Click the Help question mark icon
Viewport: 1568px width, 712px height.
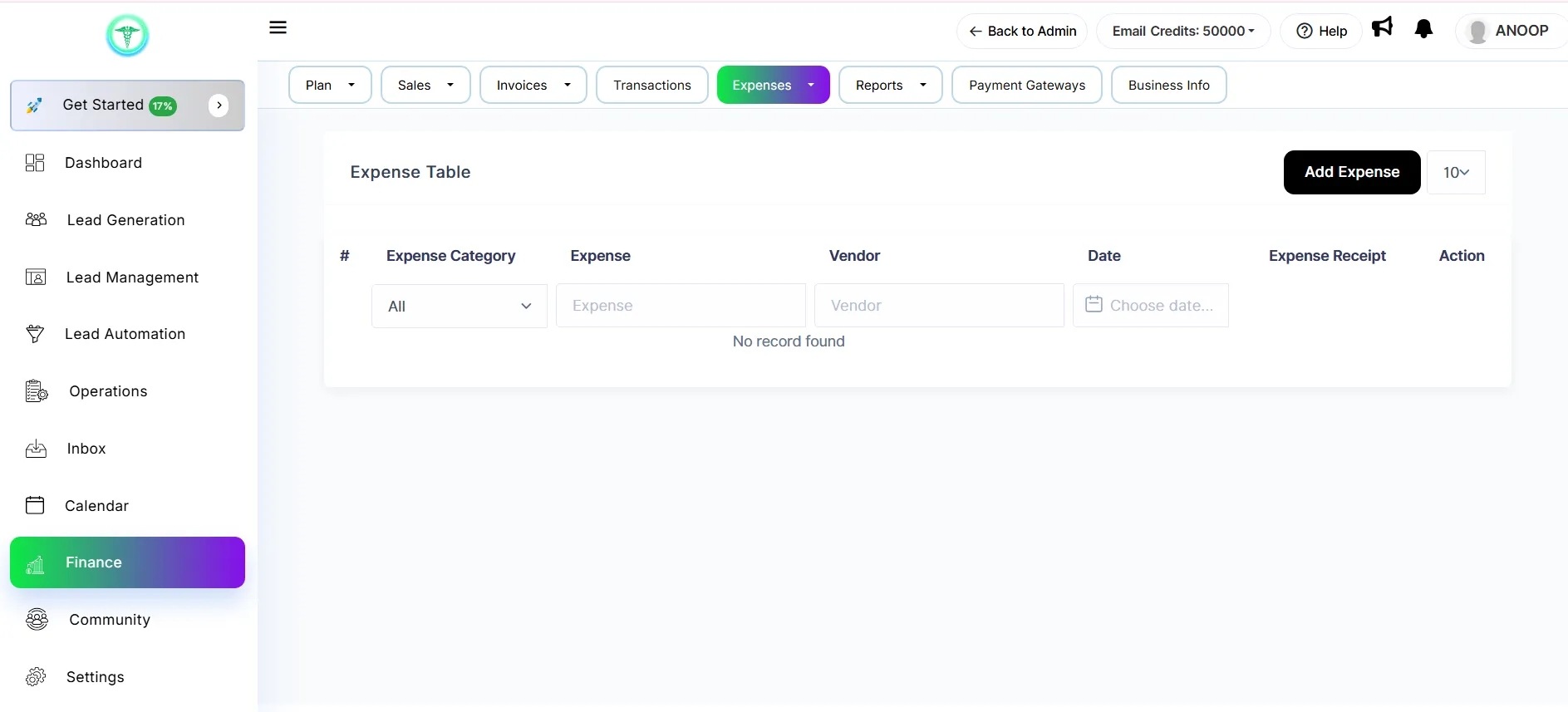pyautogui.click(x=1305, y=31)
